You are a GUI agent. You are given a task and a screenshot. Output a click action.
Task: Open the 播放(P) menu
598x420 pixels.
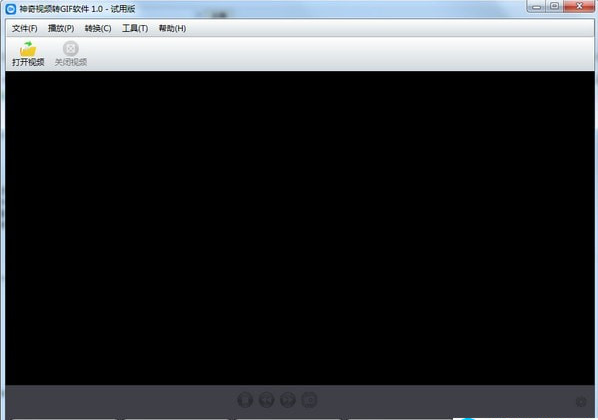[61, 28]
